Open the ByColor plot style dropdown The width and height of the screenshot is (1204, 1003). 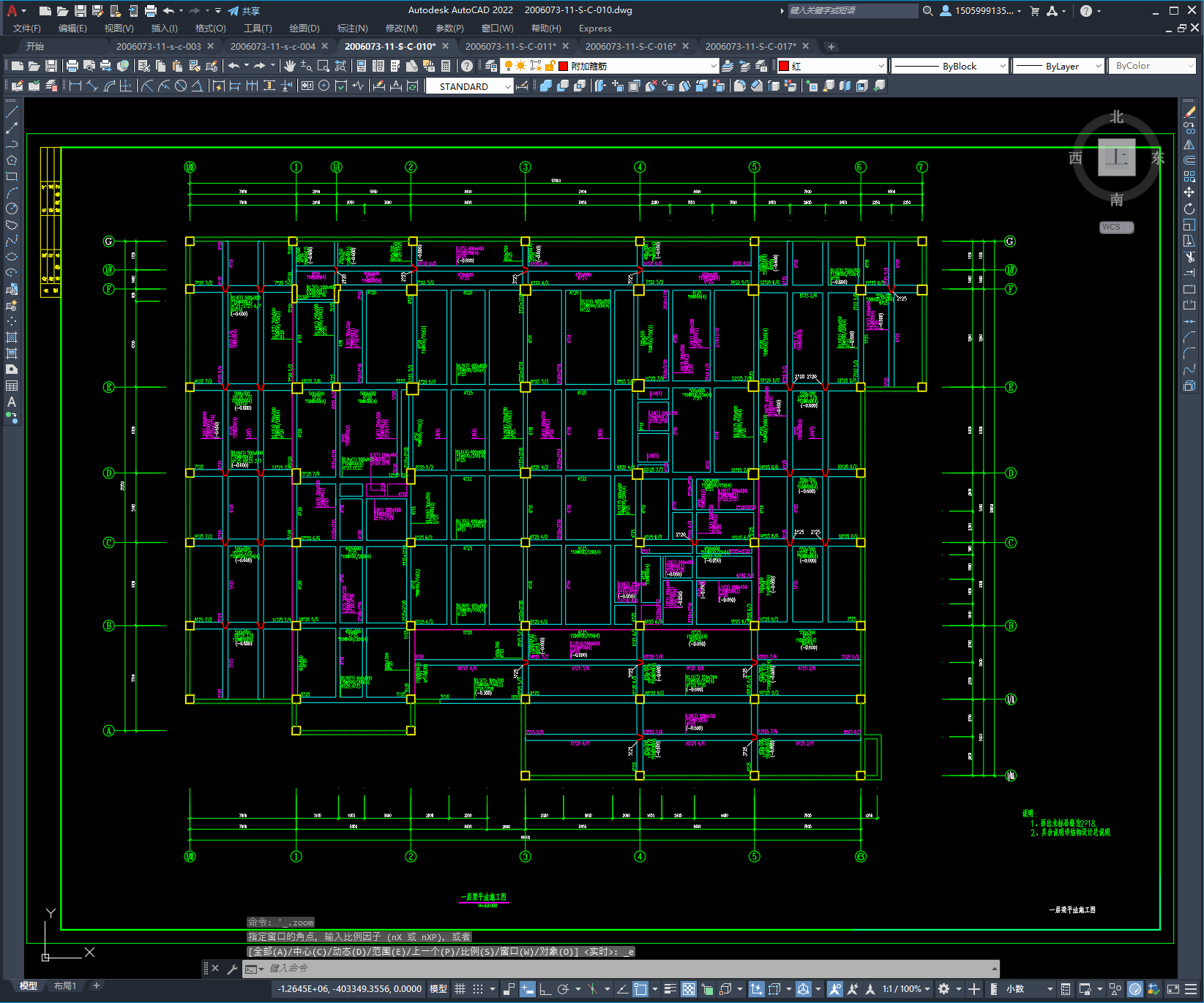tap(1152, 66)
